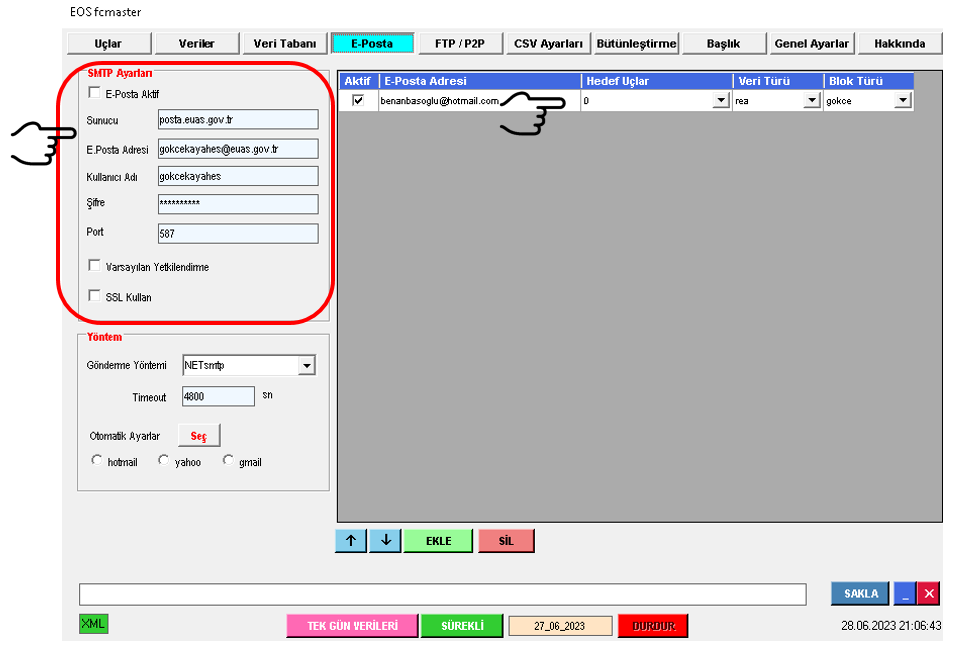953x651 pixels.
Task: Click the Port field showing 587
Action: point(238,233)
